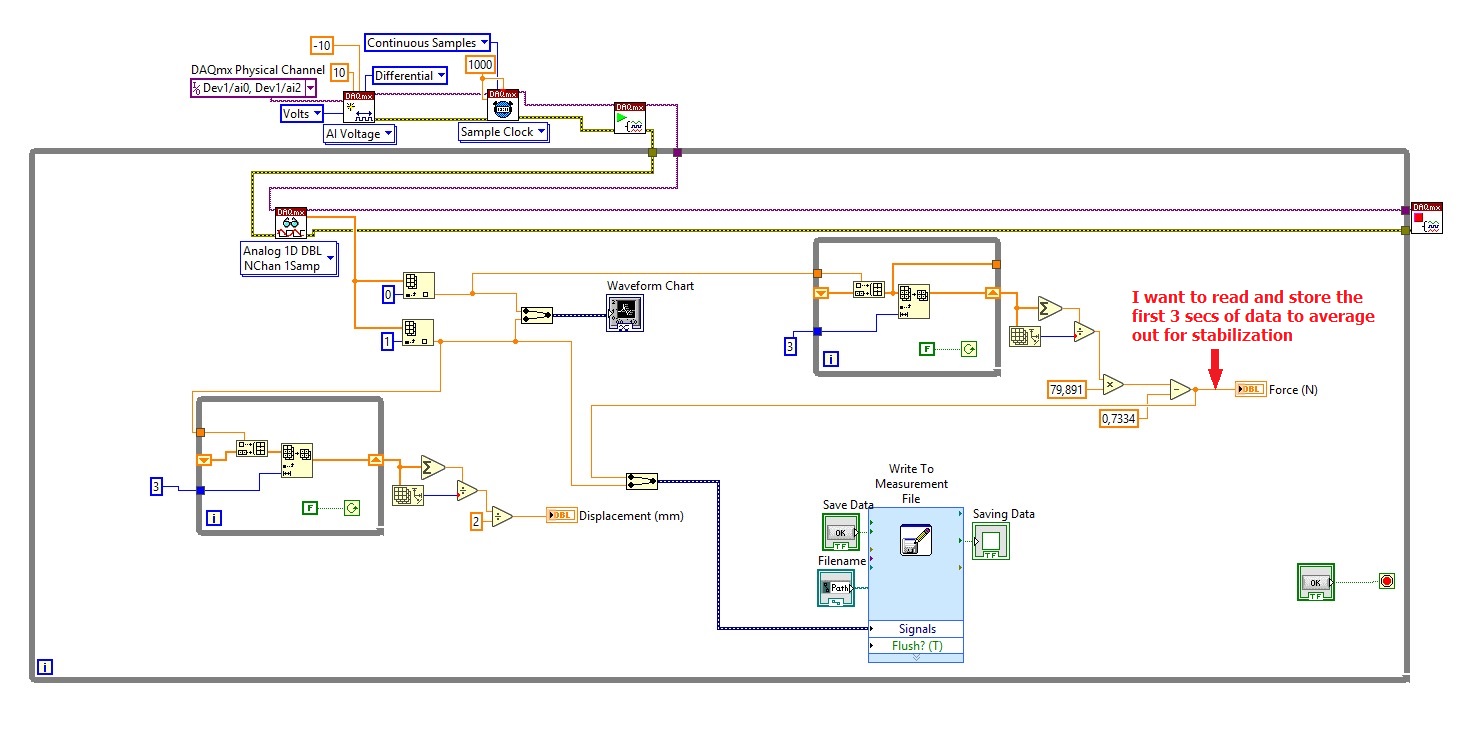Click the constant 3 wired to the right for loop
This screenshot has height=734, width=1467.
click(791, 347)
